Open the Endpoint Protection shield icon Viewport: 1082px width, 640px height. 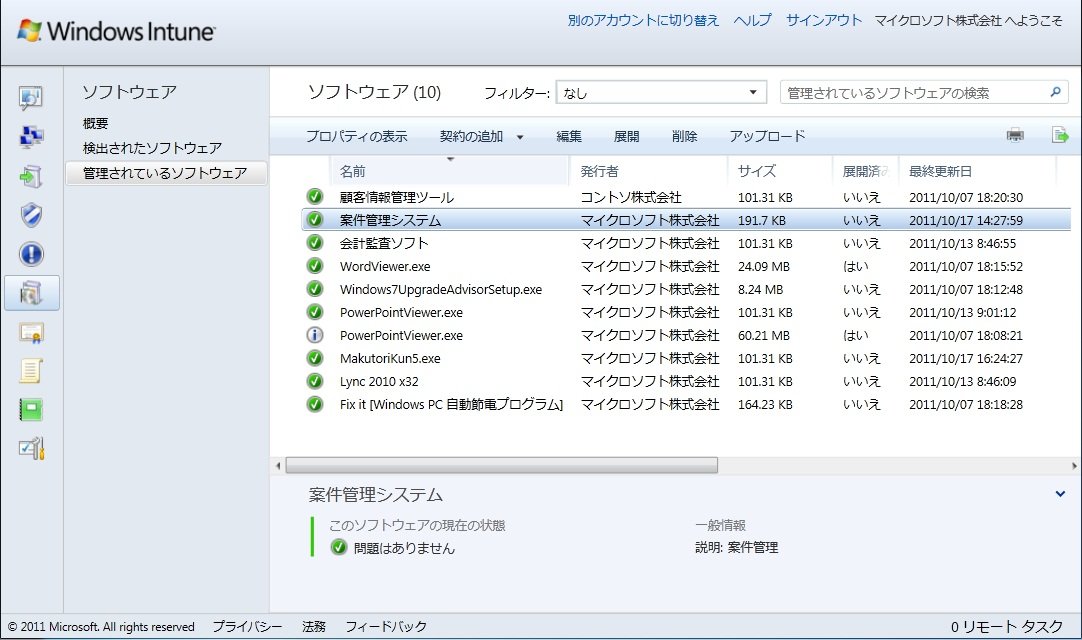[x=31, y=215]
